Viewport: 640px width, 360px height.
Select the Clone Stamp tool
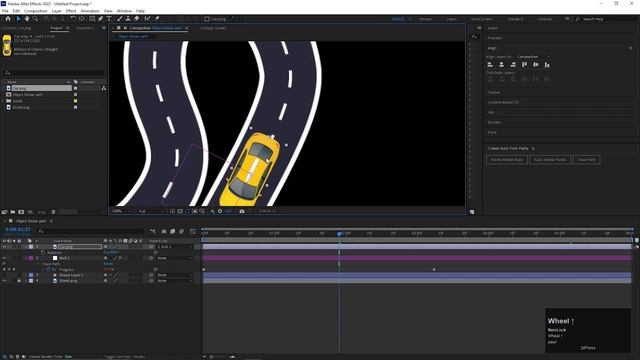coord(128,19)
